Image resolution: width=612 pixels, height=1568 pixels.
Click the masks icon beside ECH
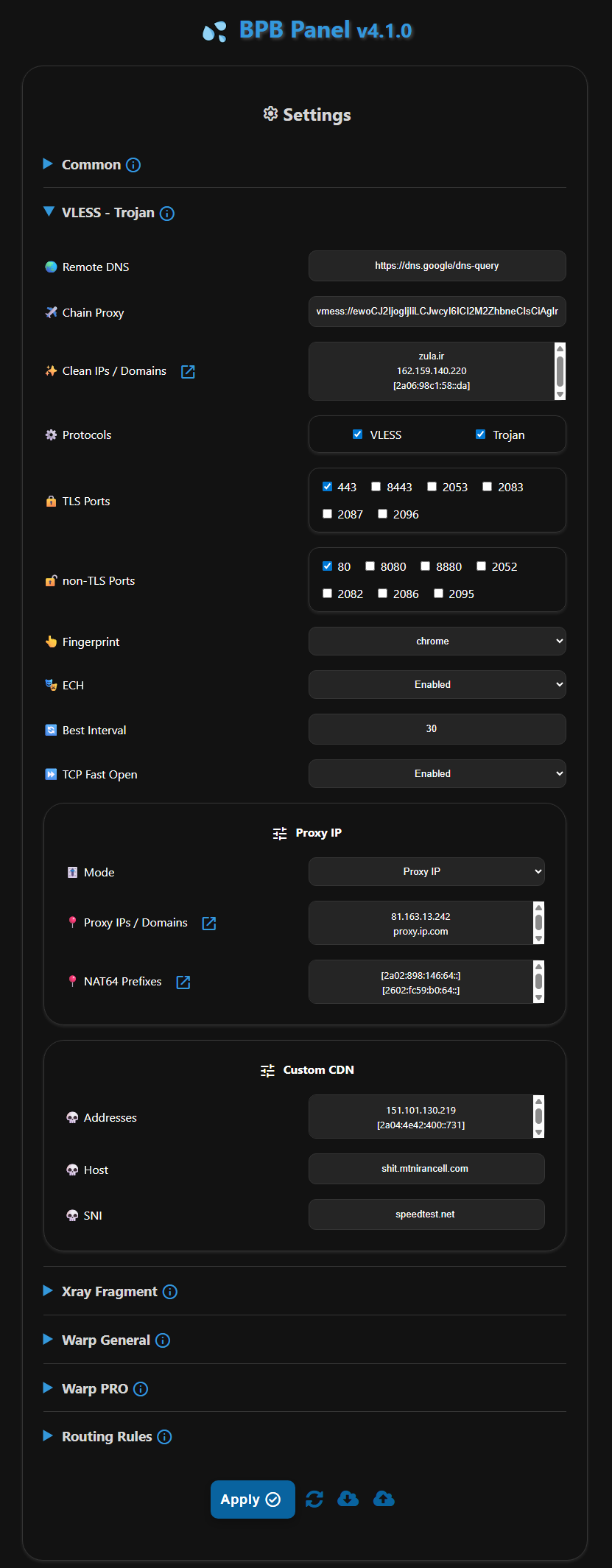pos(51,685)
